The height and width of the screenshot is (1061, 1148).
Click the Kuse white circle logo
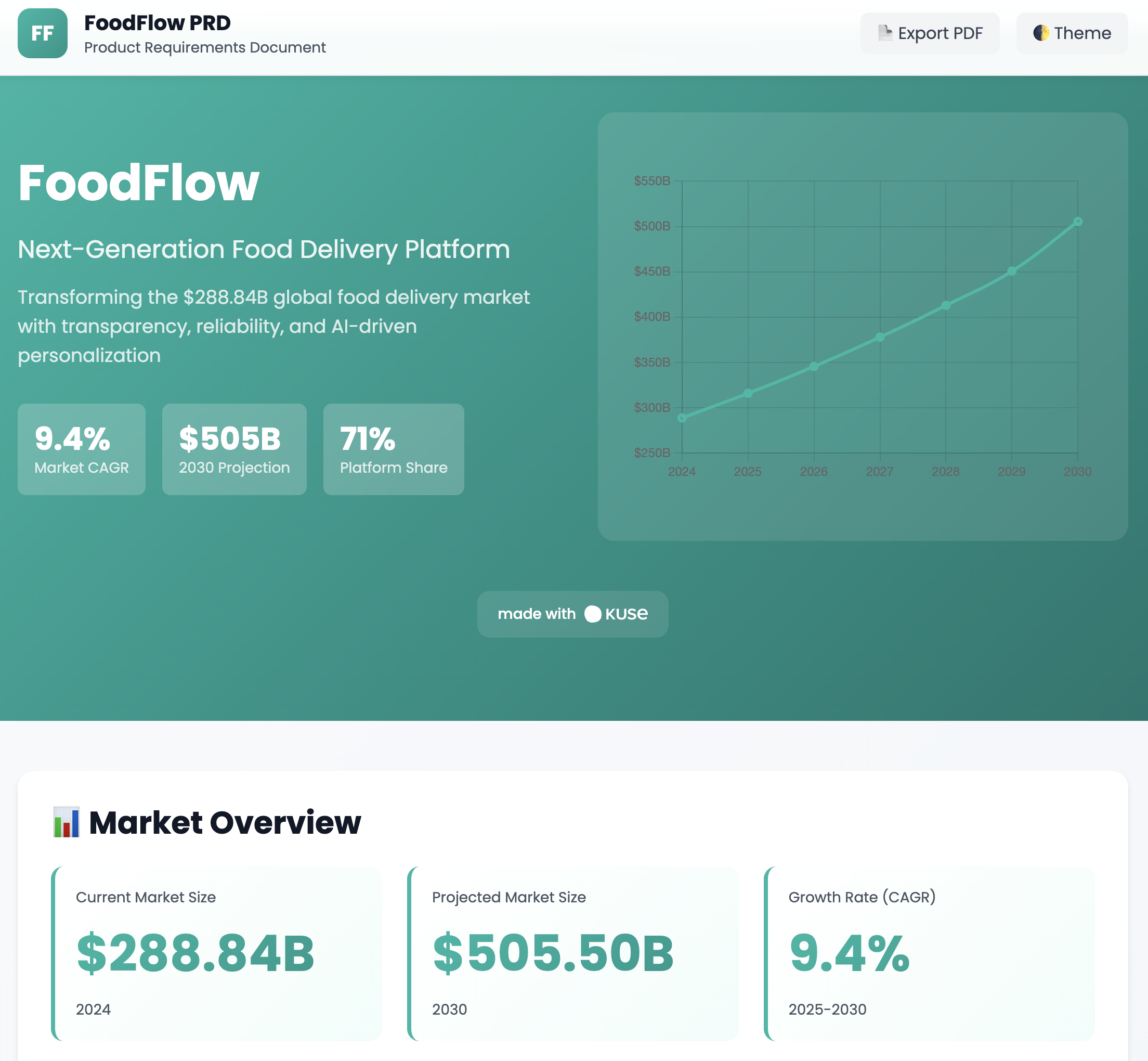pos(592,614)
